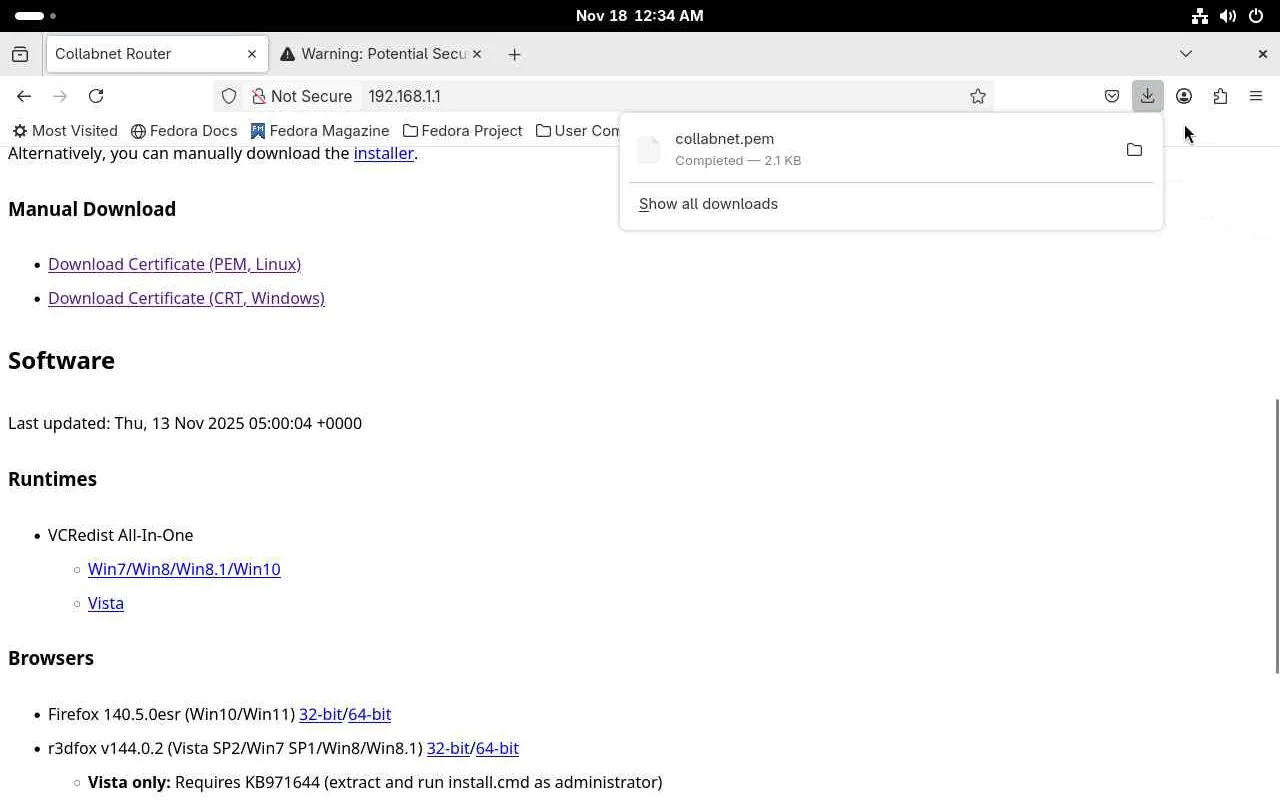Switch to the Warning: Potential Security tab
The height and width of the screenshot is (800, 1280).
tap(381, 54)
